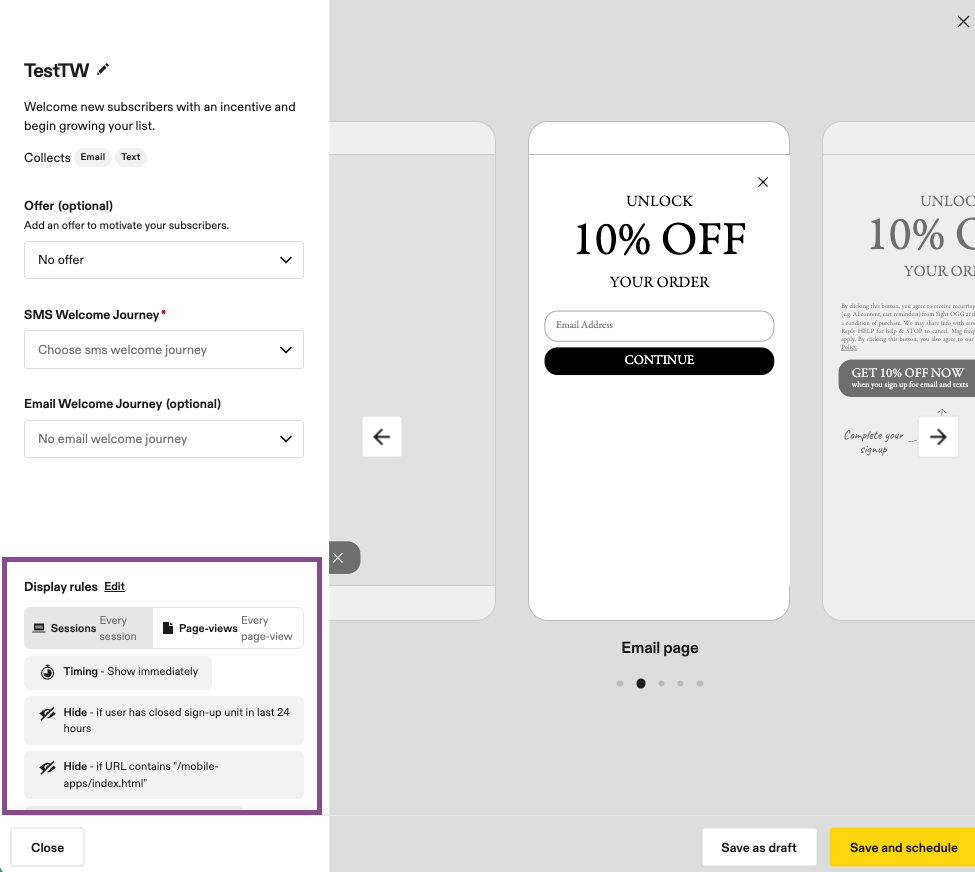Select the Sessions display rule
Screen dimensions: 975x872
pyautogui.click(x=88, y=628)
